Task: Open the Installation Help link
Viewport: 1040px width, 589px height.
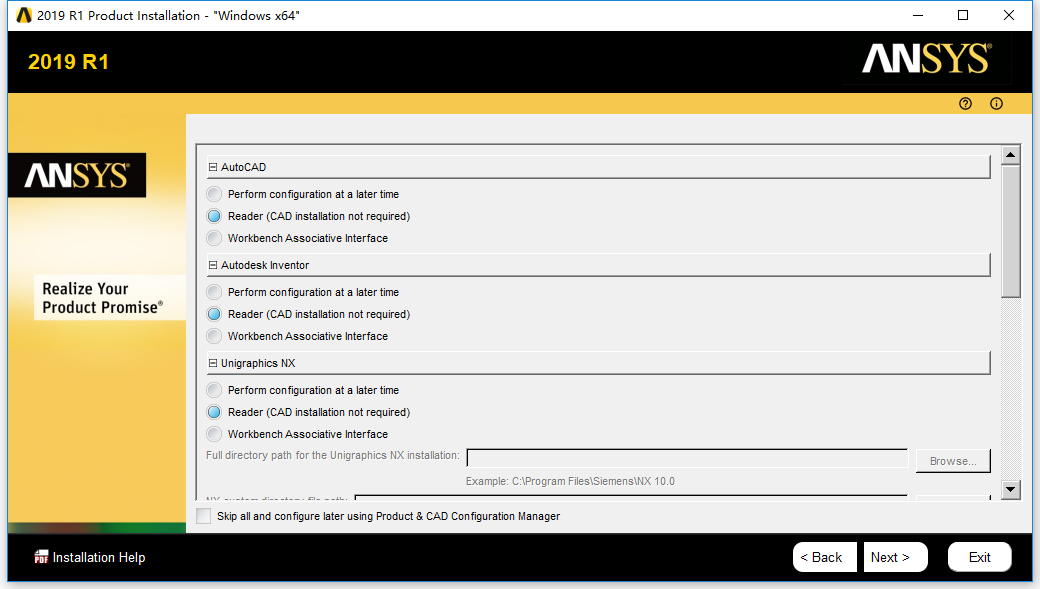Action: (x=99, y=557)
